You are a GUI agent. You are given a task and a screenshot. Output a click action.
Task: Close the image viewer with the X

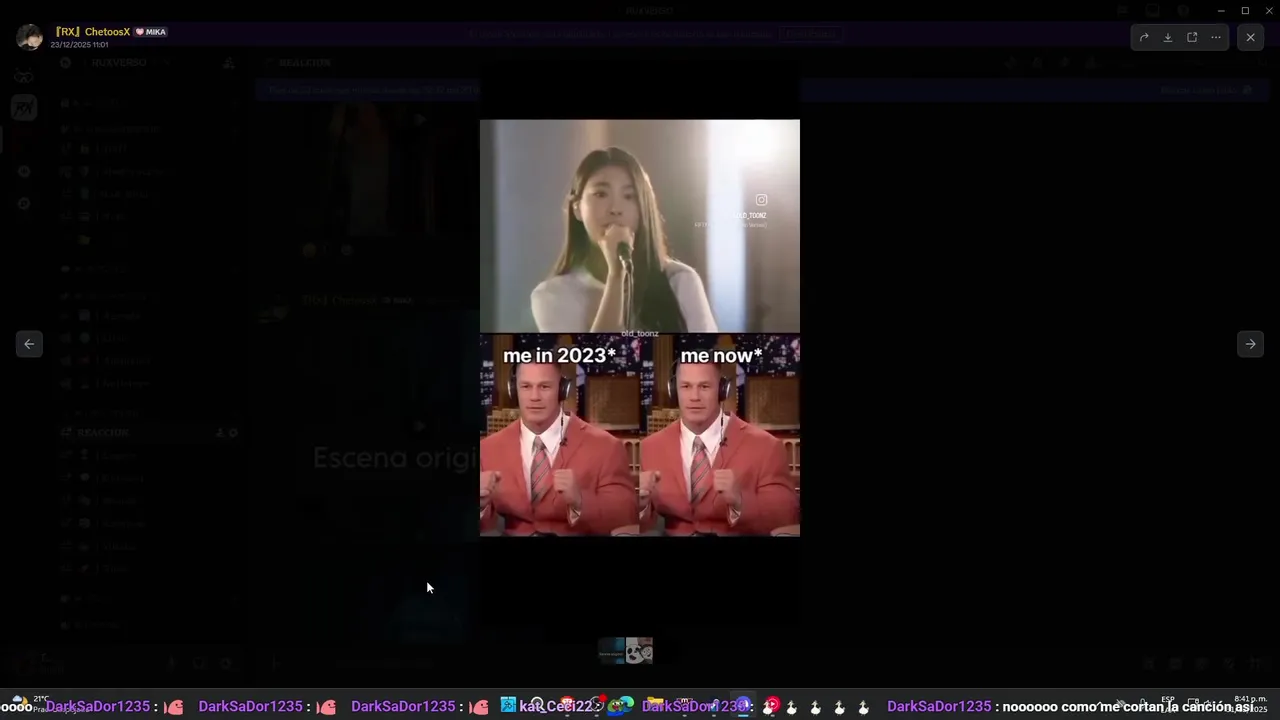click(1250, 37)
